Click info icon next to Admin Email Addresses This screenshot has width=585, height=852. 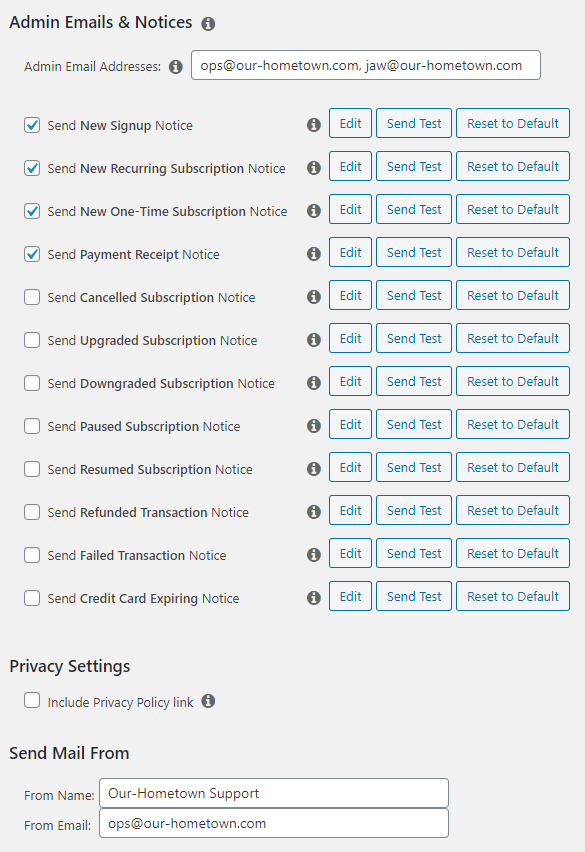click(x=175, y=67)
